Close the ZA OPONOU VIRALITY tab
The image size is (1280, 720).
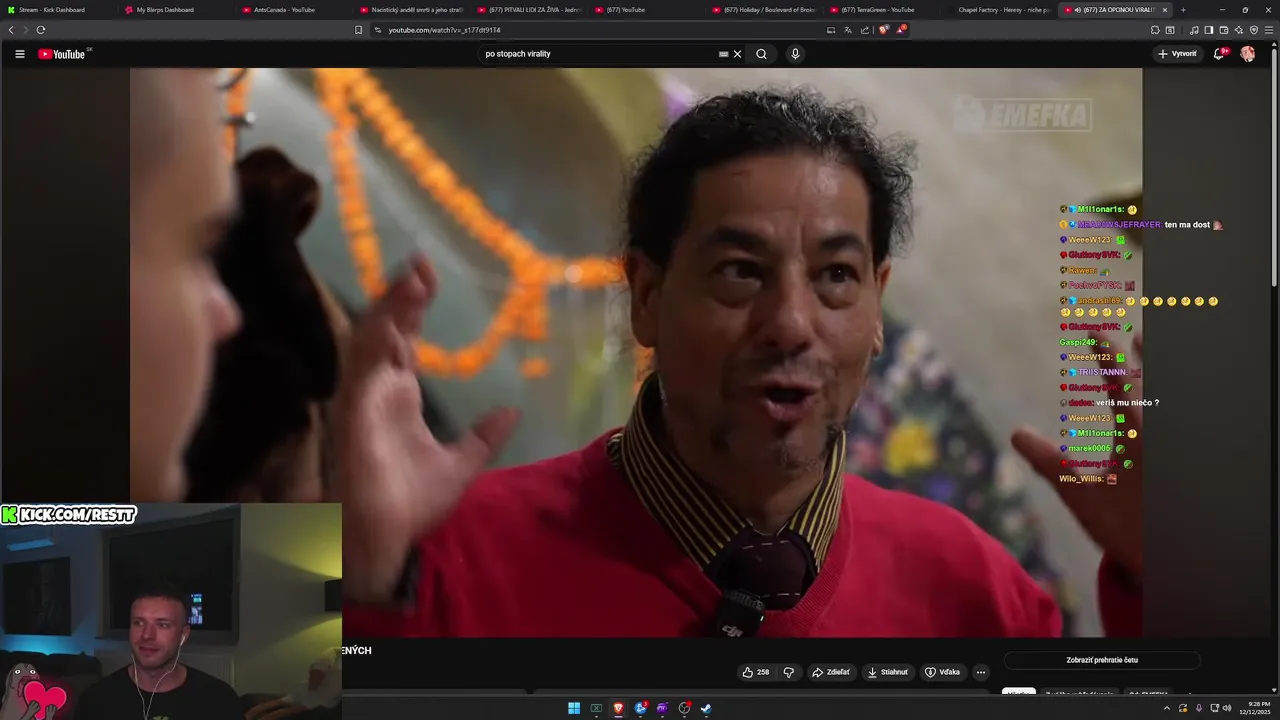(1164, 10)
